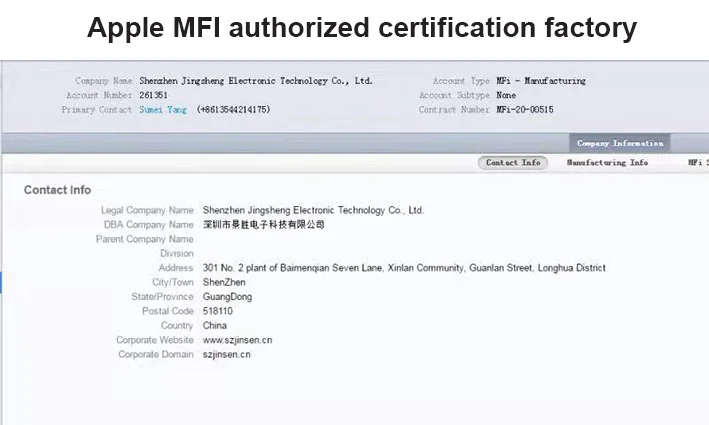Select the Parent Company Name label
709x425 pixels.
tap(145, 239)
